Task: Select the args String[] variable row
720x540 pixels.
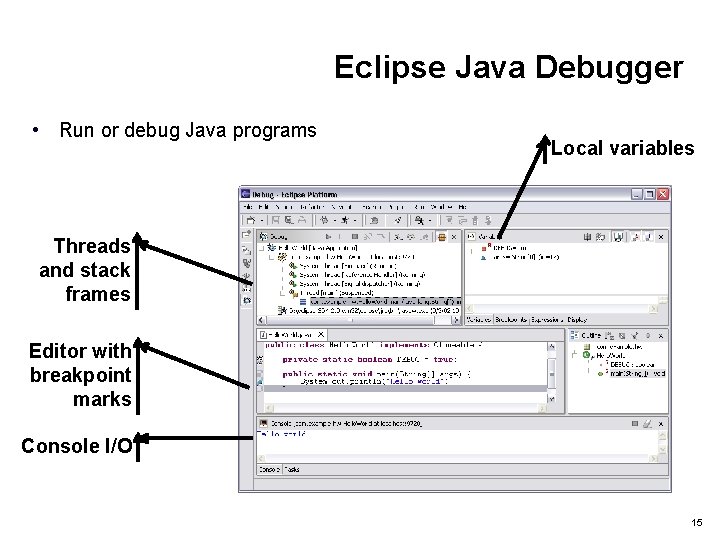Action: pos(520,257)
